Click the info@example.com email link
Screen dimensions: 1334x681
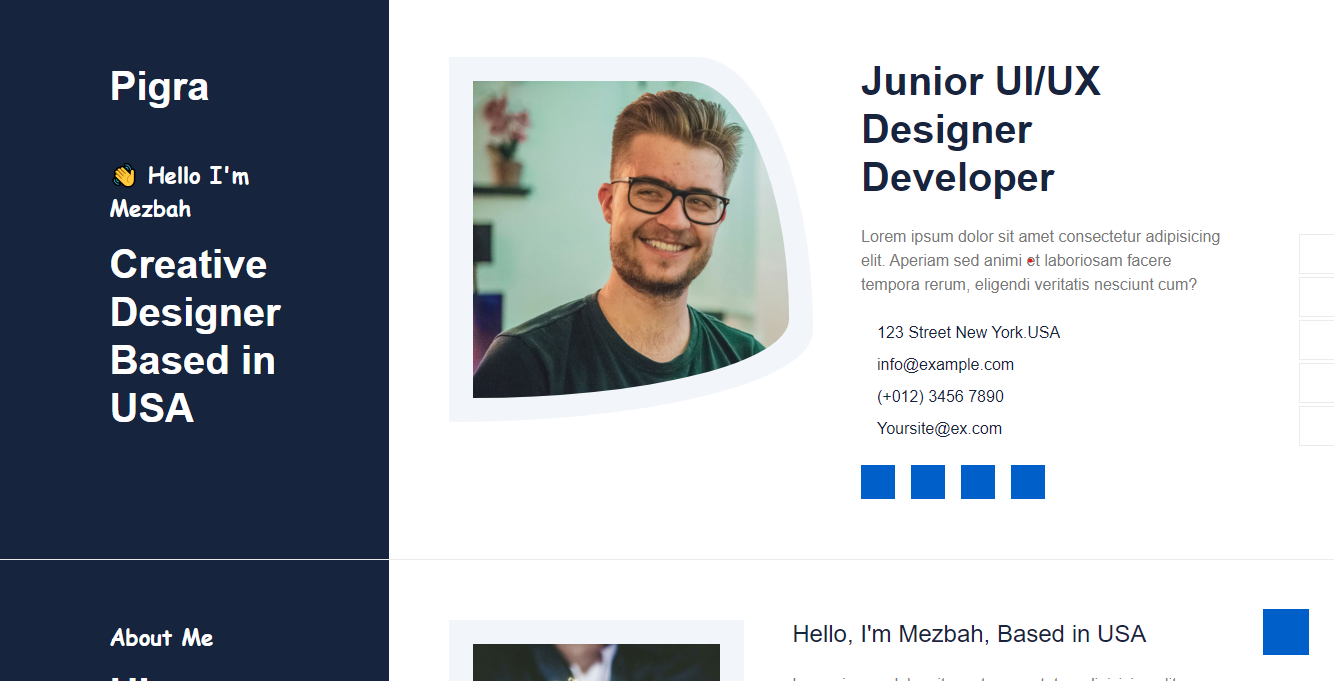tap(945, 364)
